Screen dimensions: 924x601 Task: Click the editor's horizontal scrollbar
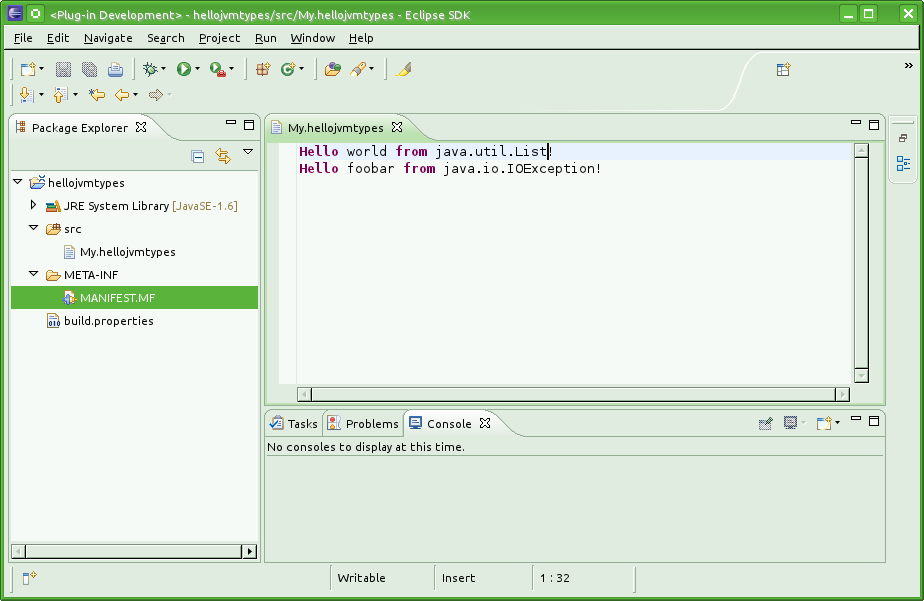[x=574, y=394]
